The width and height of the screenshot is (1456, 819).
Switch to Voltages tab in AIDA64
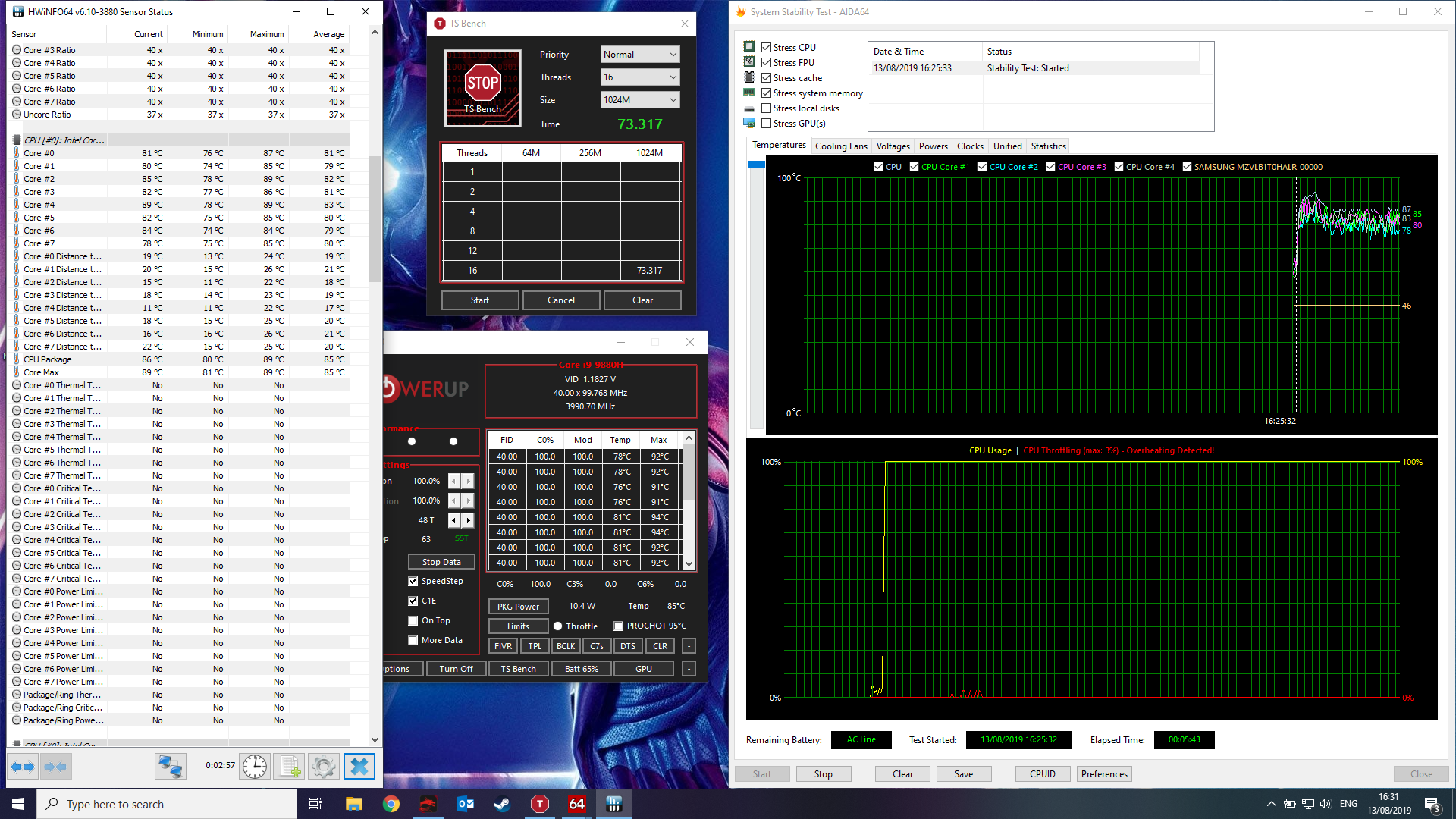click(x=893, y=146)
